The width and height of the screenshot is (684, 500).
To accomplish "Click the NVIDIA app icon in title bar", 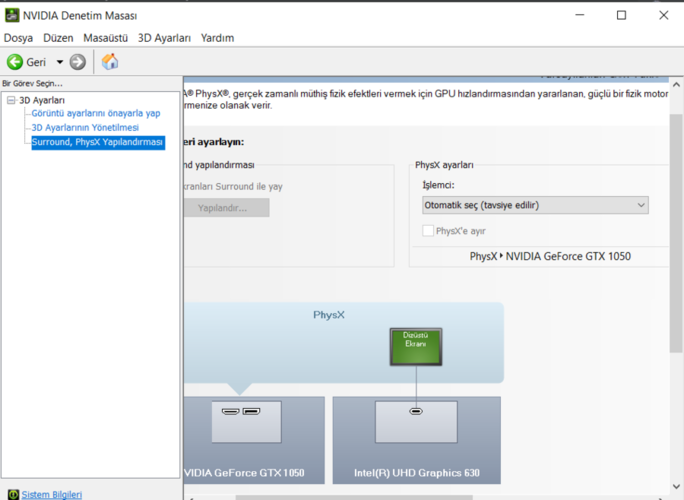I will (12, 15).
